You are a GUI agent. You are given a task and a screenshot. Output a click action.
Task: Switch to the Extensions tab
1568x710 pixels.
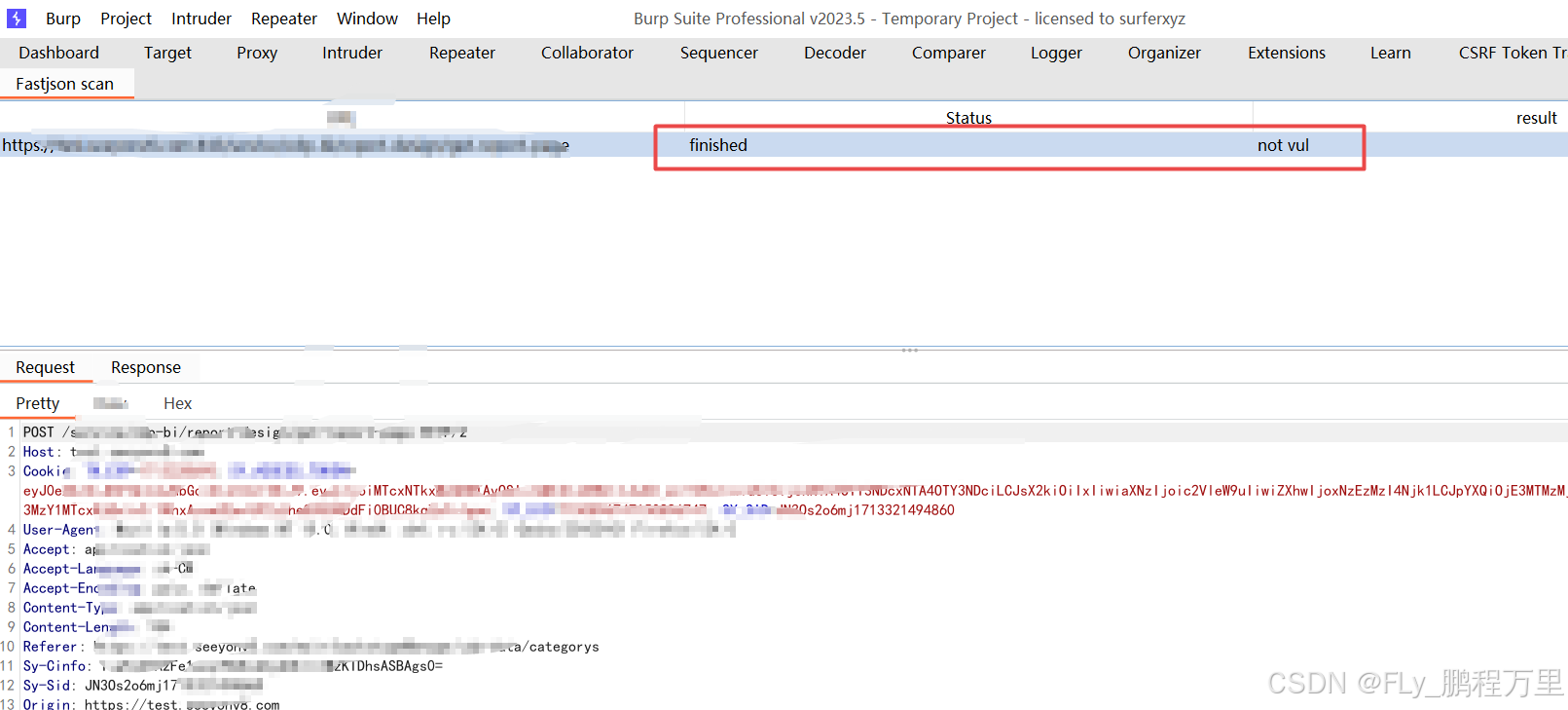1287,53
